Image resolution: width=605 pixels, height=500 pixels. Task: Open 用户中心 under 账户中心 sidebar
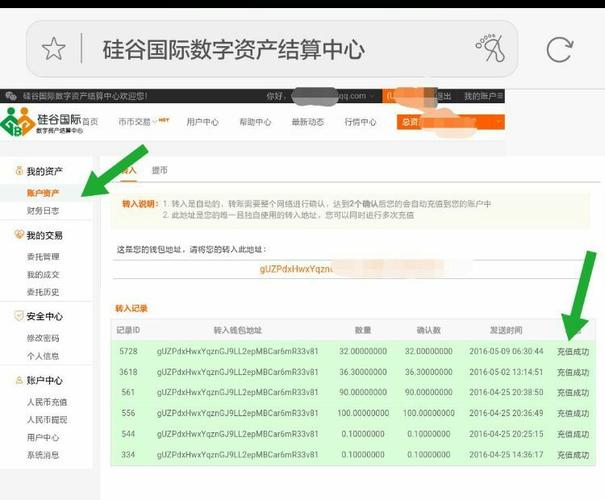pos(43,438)
